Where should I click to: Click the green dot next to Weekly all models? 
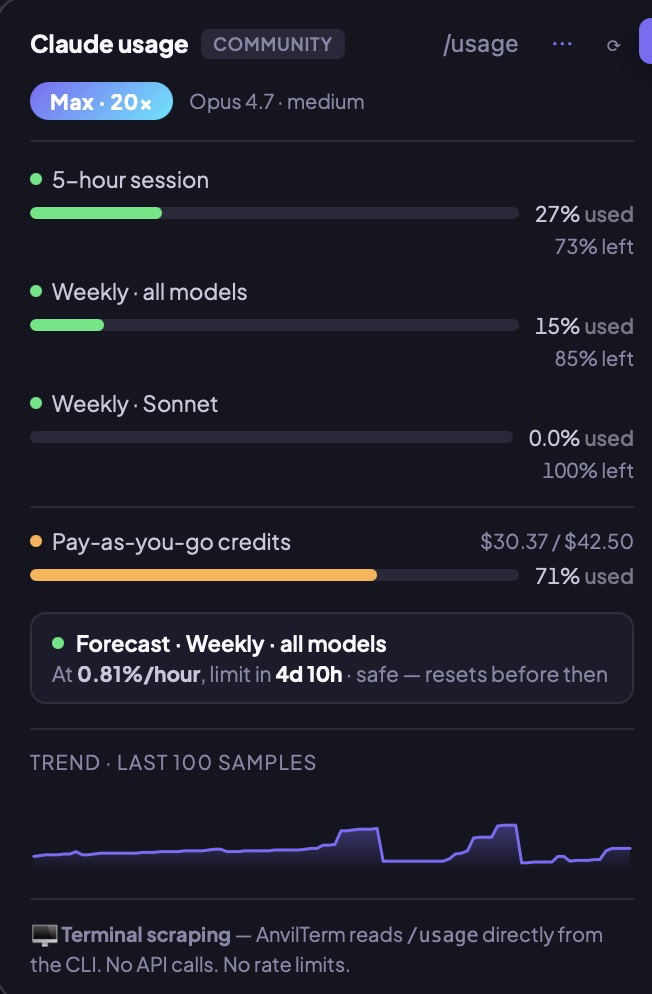pyautogui.click(x=37, y=292)
